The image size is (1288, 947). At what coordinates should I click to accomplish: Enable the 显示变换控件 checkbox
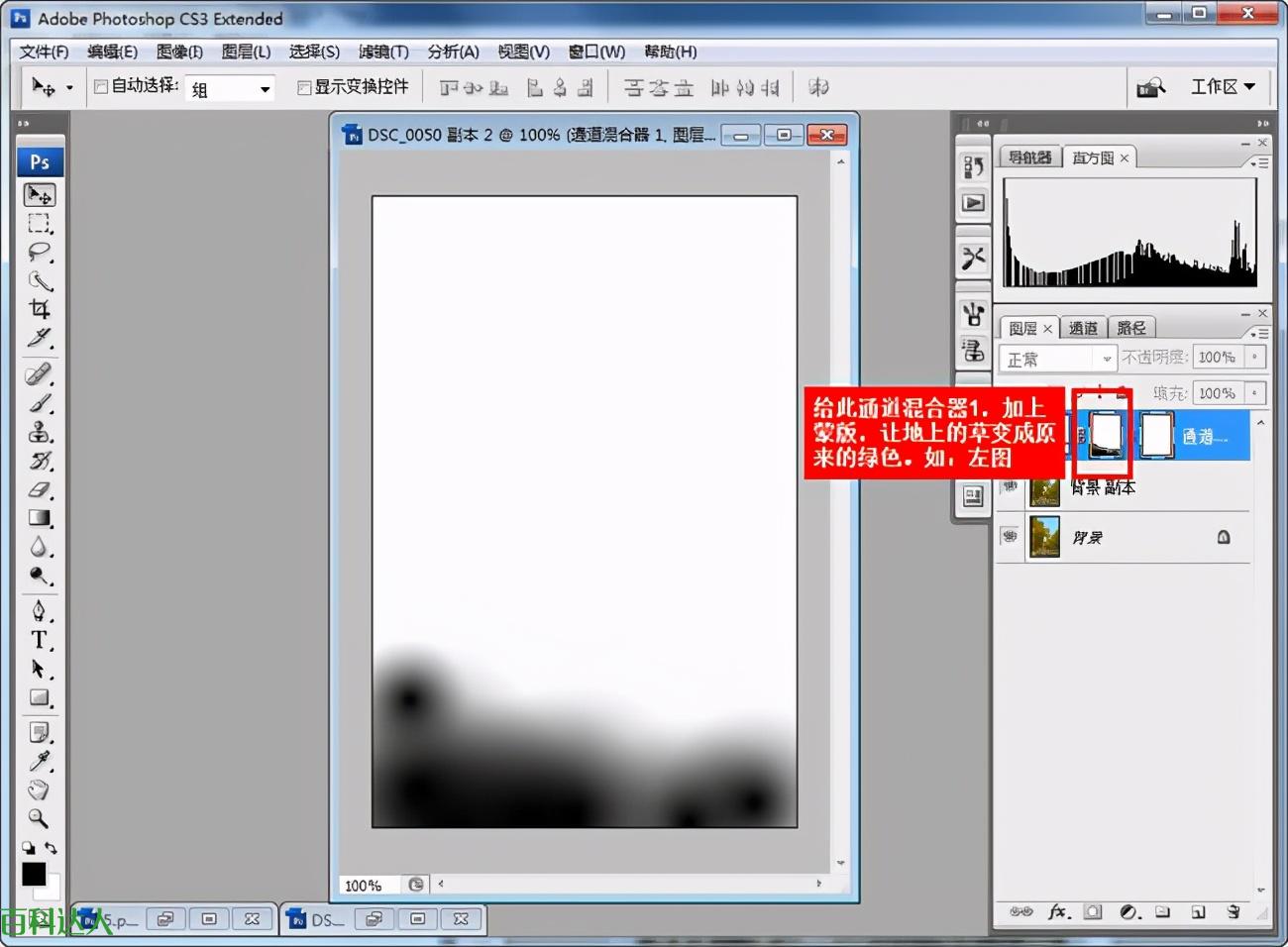[x=305, y=87]
